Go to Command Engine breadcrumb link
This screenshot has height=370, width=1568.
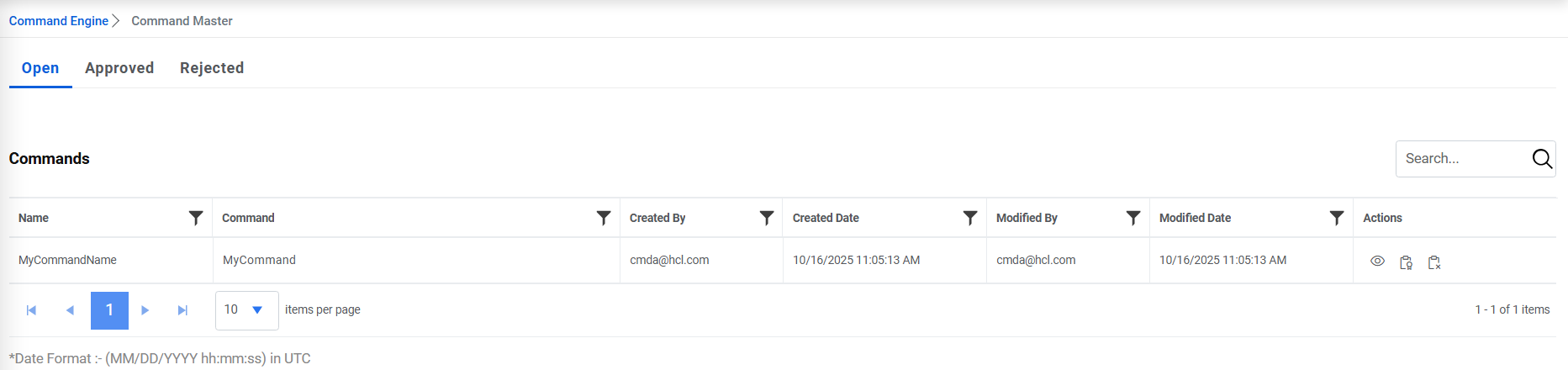tap(59, 21)
